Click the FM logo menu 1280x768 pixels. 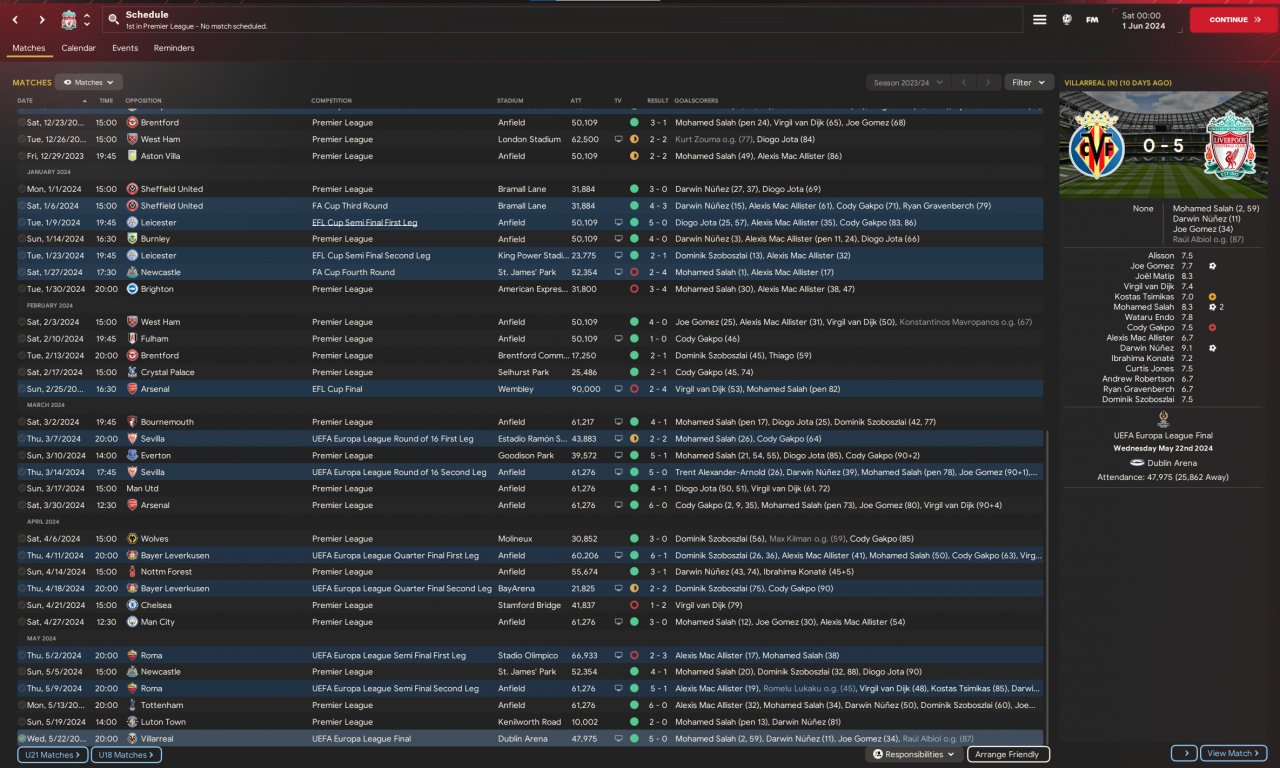[x=1092, y=20]
